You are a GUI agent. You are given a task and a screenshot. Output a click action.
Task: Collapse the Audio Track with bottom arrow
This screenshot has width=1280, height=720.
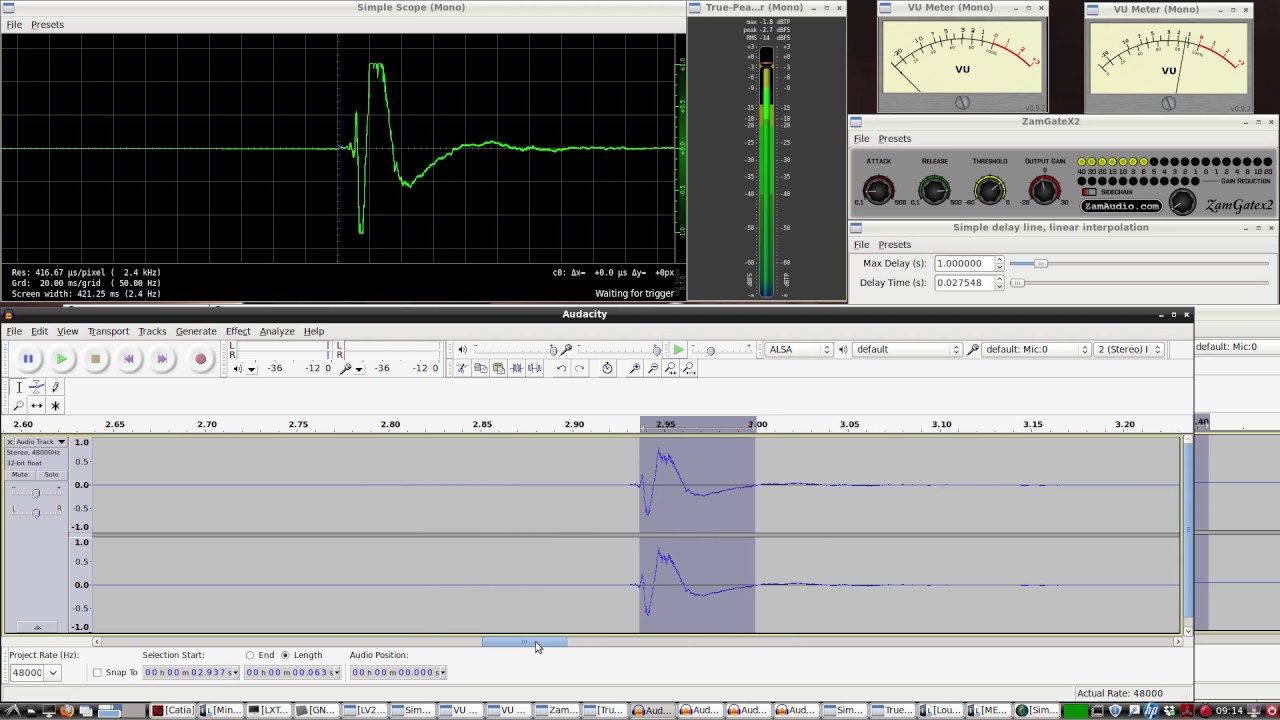click(37, 627)
